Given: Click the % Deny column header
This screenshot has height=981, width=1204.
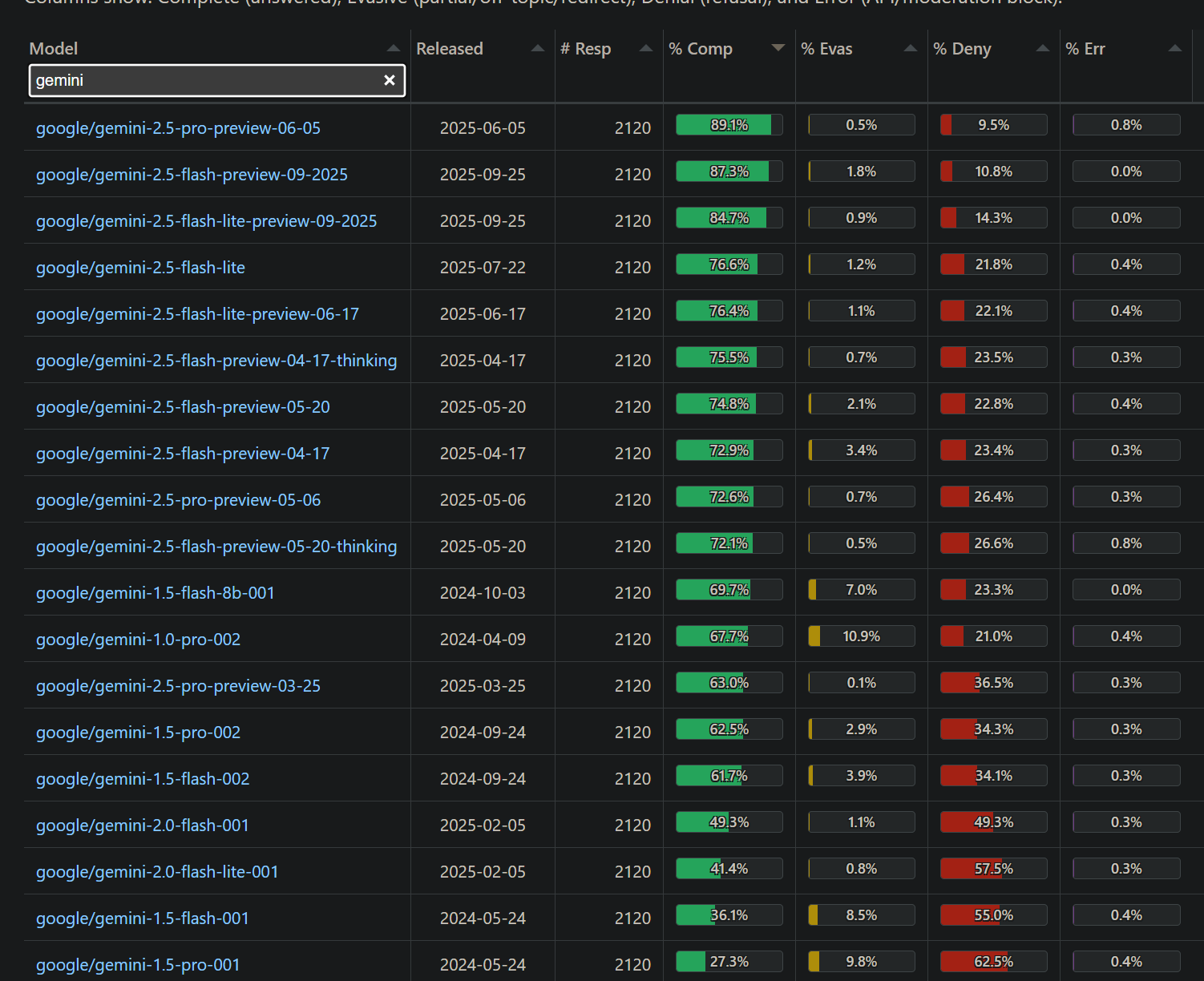Looking at the screenshot, I should [x=962, y=49].
